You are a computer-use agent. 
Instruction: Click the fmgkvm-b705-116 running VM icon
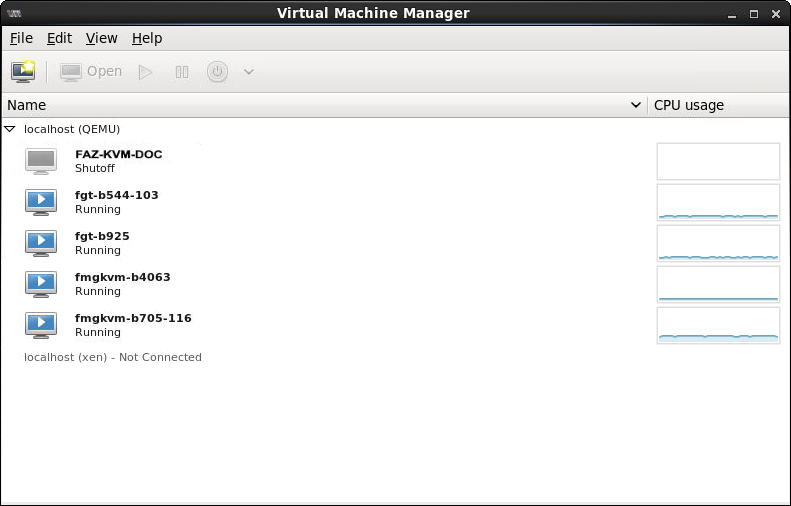pos(41,325)
